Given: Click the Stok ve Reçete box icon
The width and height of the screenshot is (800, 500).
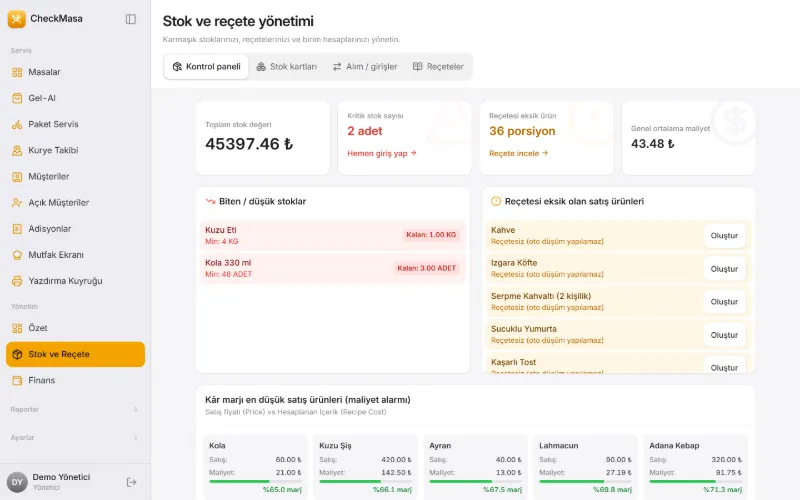Looking at the screenshot, I should pos(17,354).
